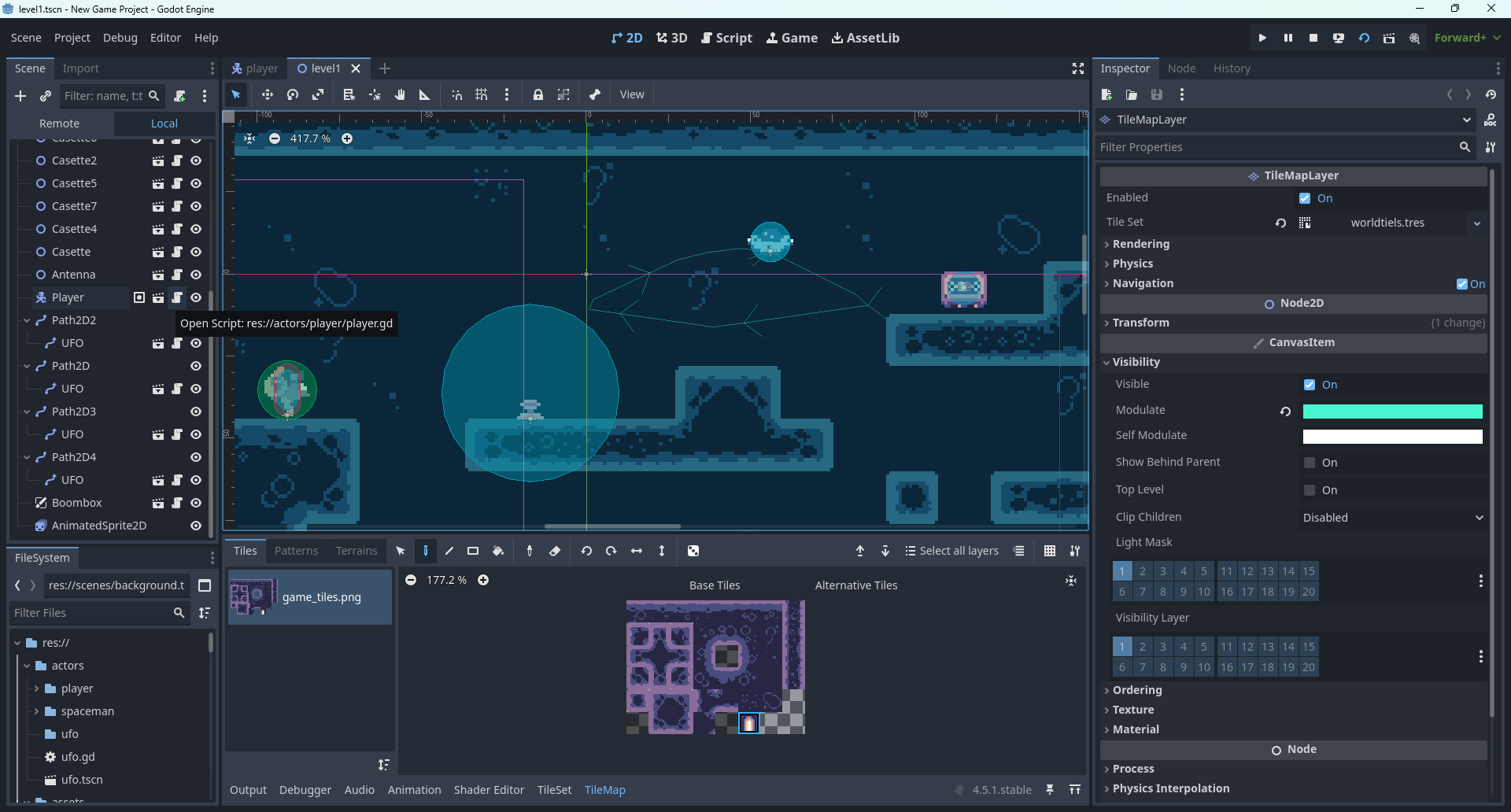This screenshot has width=1511, height=812.
Task: Hide the Boombox node with eye icon
Action: 196,503
